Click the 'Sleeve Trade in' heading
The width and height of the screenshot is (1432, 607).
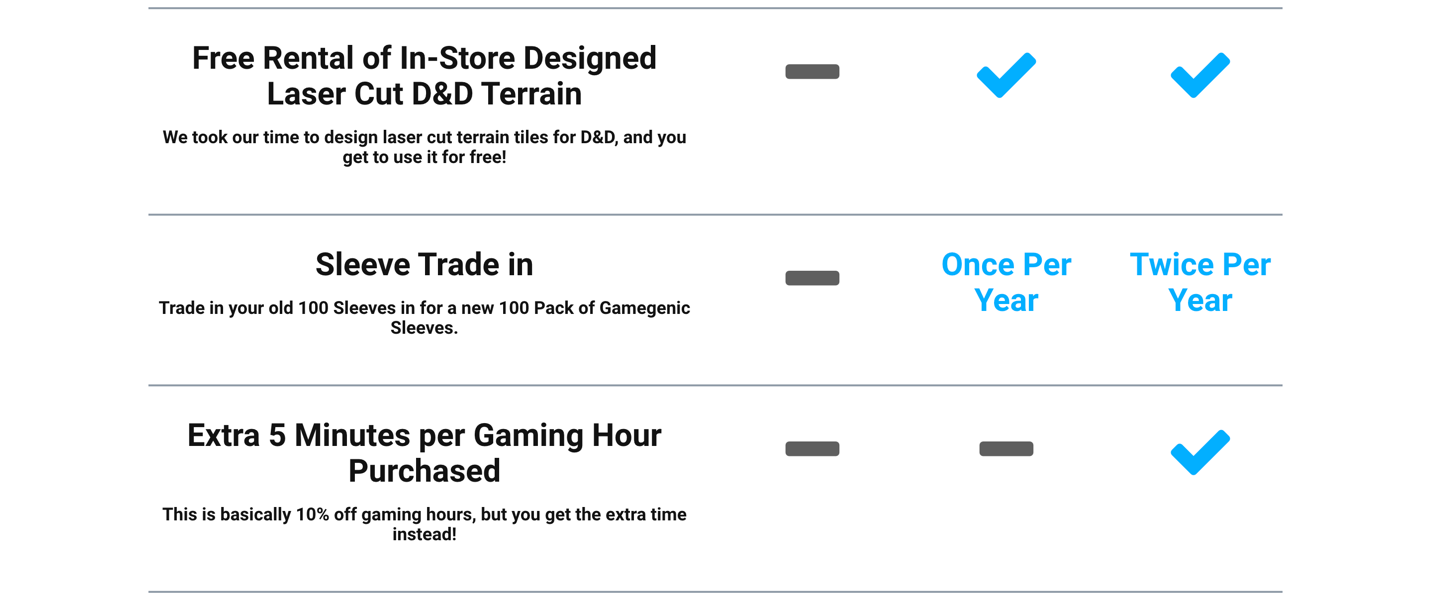pos(424,264)
